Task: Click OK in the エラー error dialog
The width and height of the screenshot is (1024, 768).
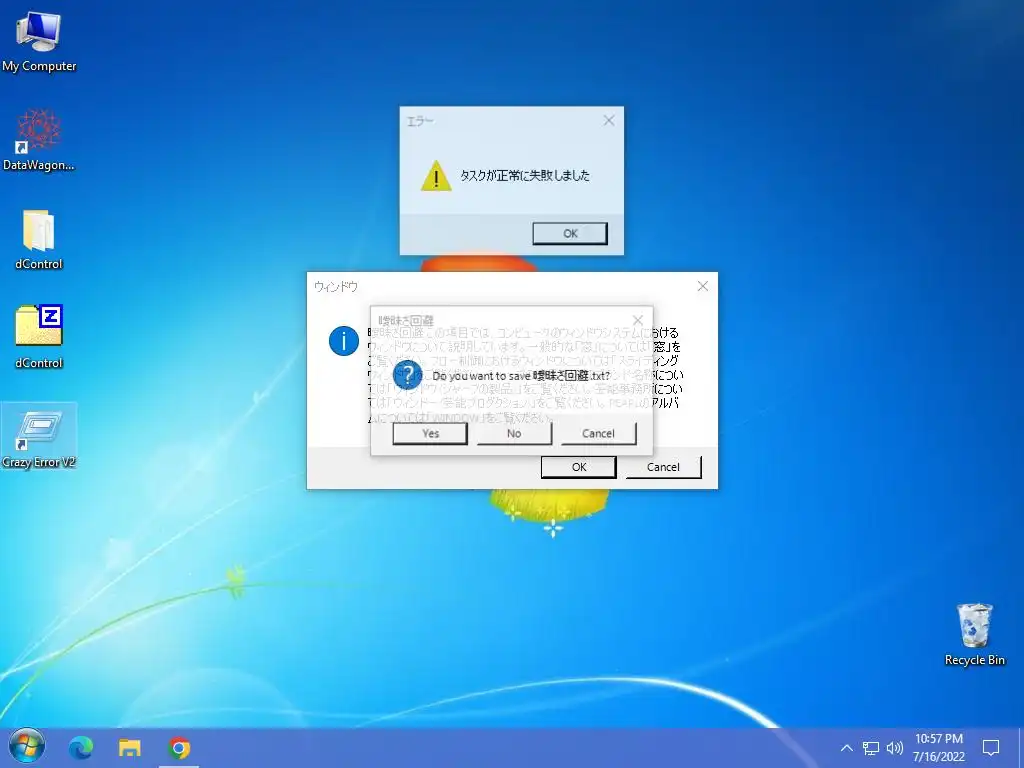Action: point(570,233)
